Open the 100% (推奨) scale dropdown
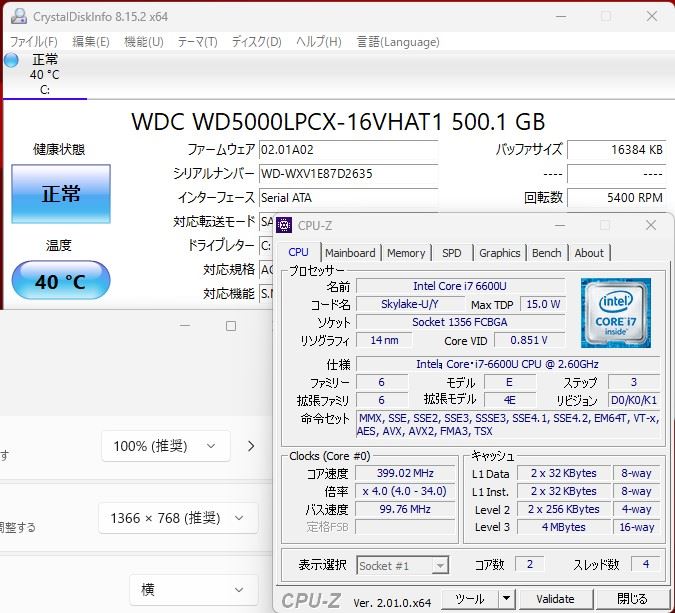Viewport: 675px width, 613px height. pos(166,446)
